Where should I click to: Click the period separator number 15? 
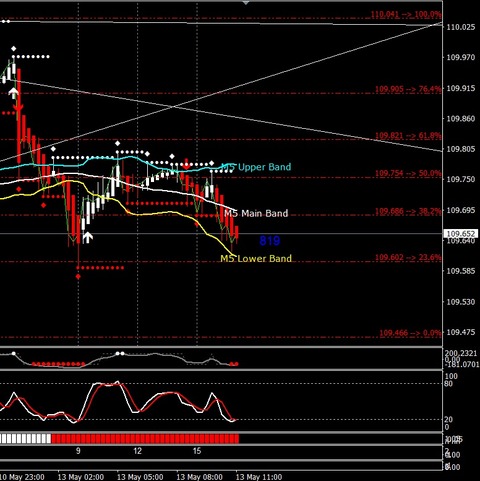tap(197, 451)
